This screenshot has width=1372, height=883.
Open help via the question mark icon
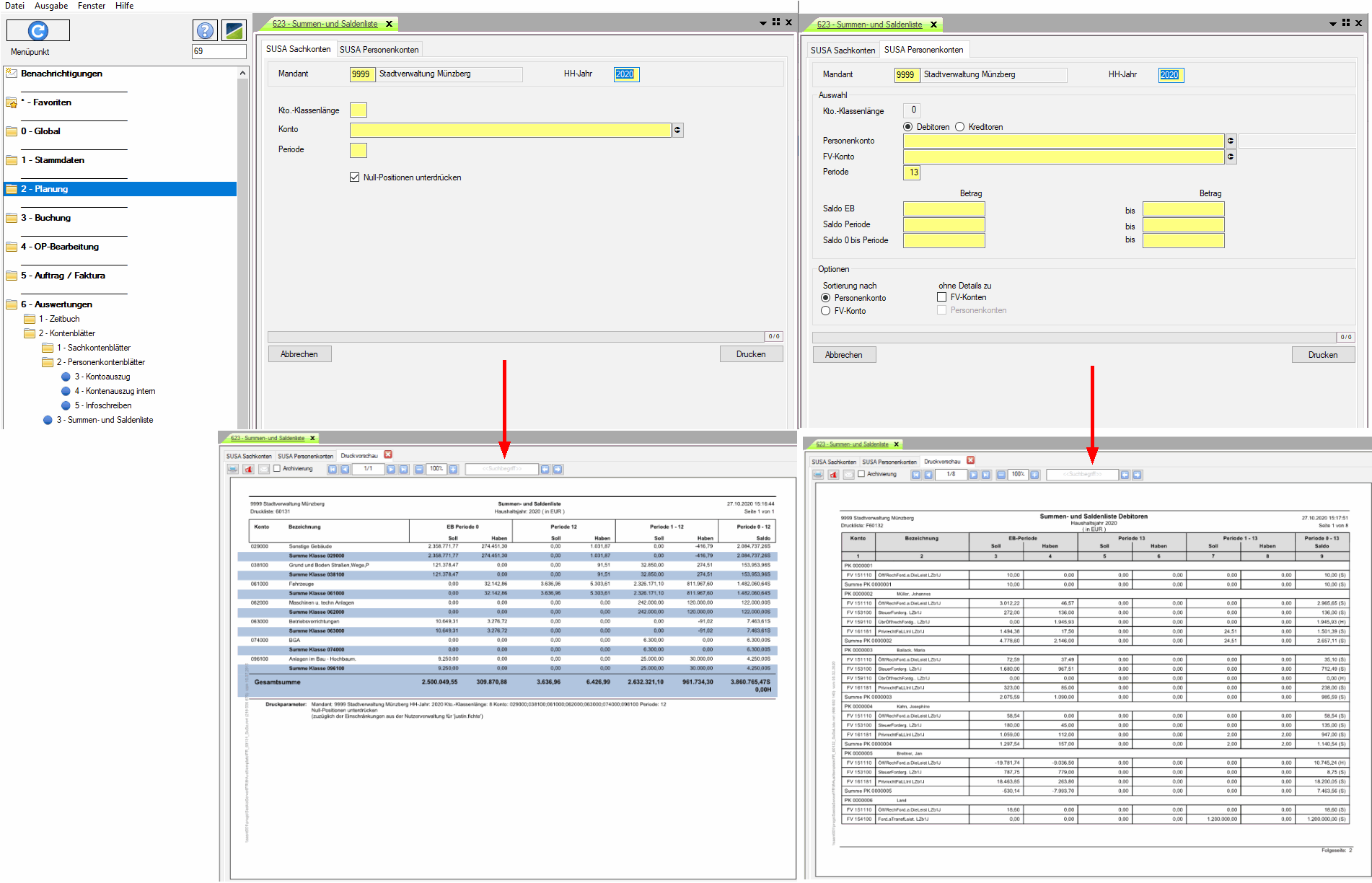point(206,30)
